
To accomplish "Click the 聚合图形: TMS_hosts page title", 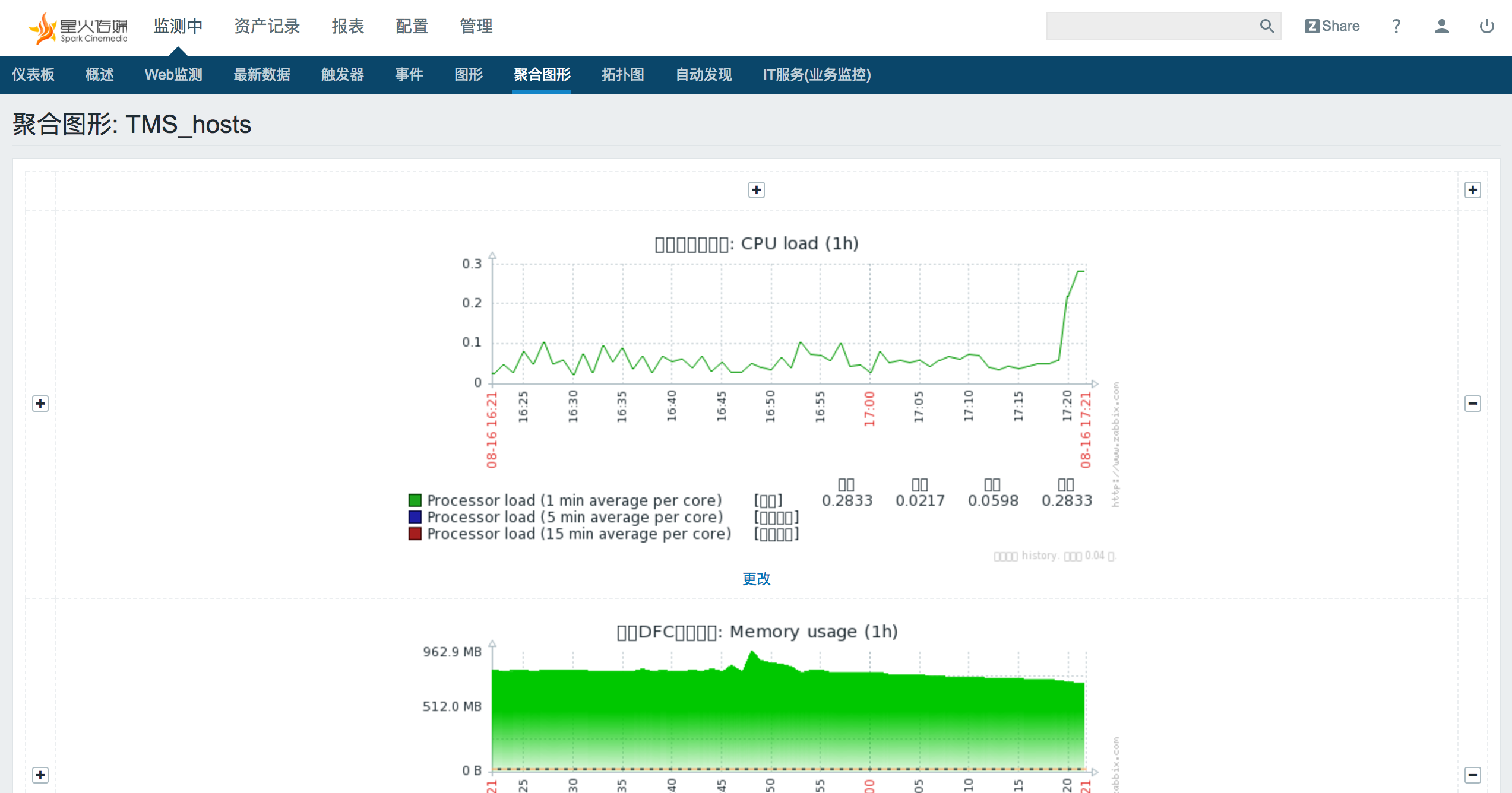I will tap(132, 125).
